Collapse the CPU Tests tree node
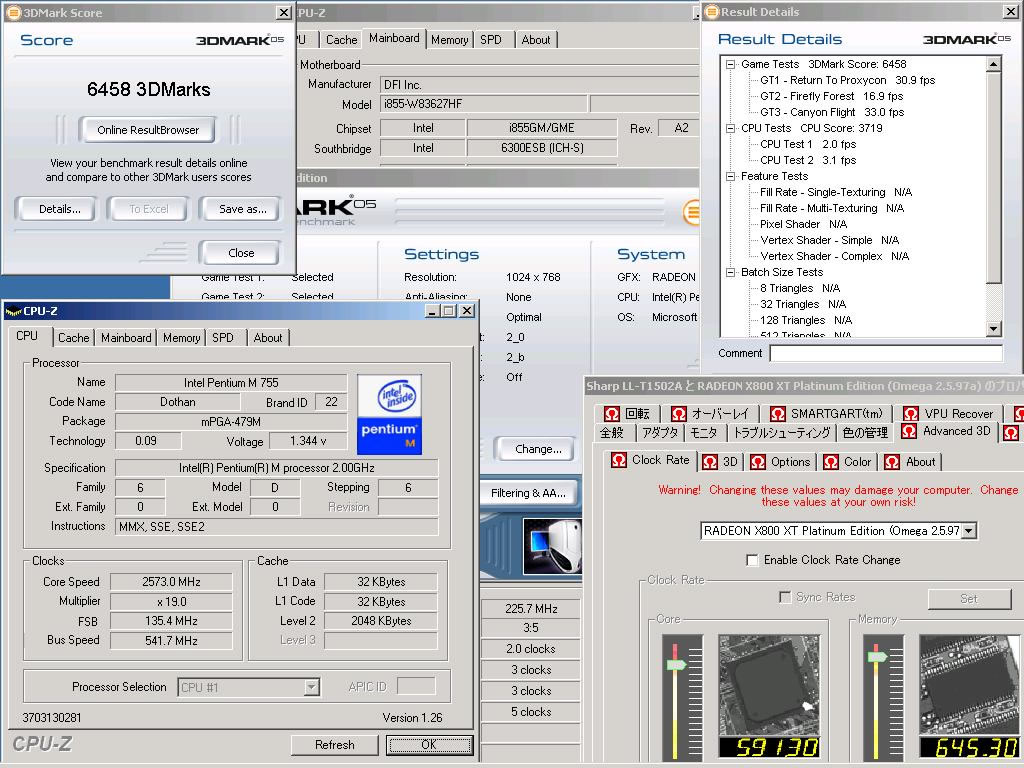The image size is (1024, 768). [x=731, y=128]
